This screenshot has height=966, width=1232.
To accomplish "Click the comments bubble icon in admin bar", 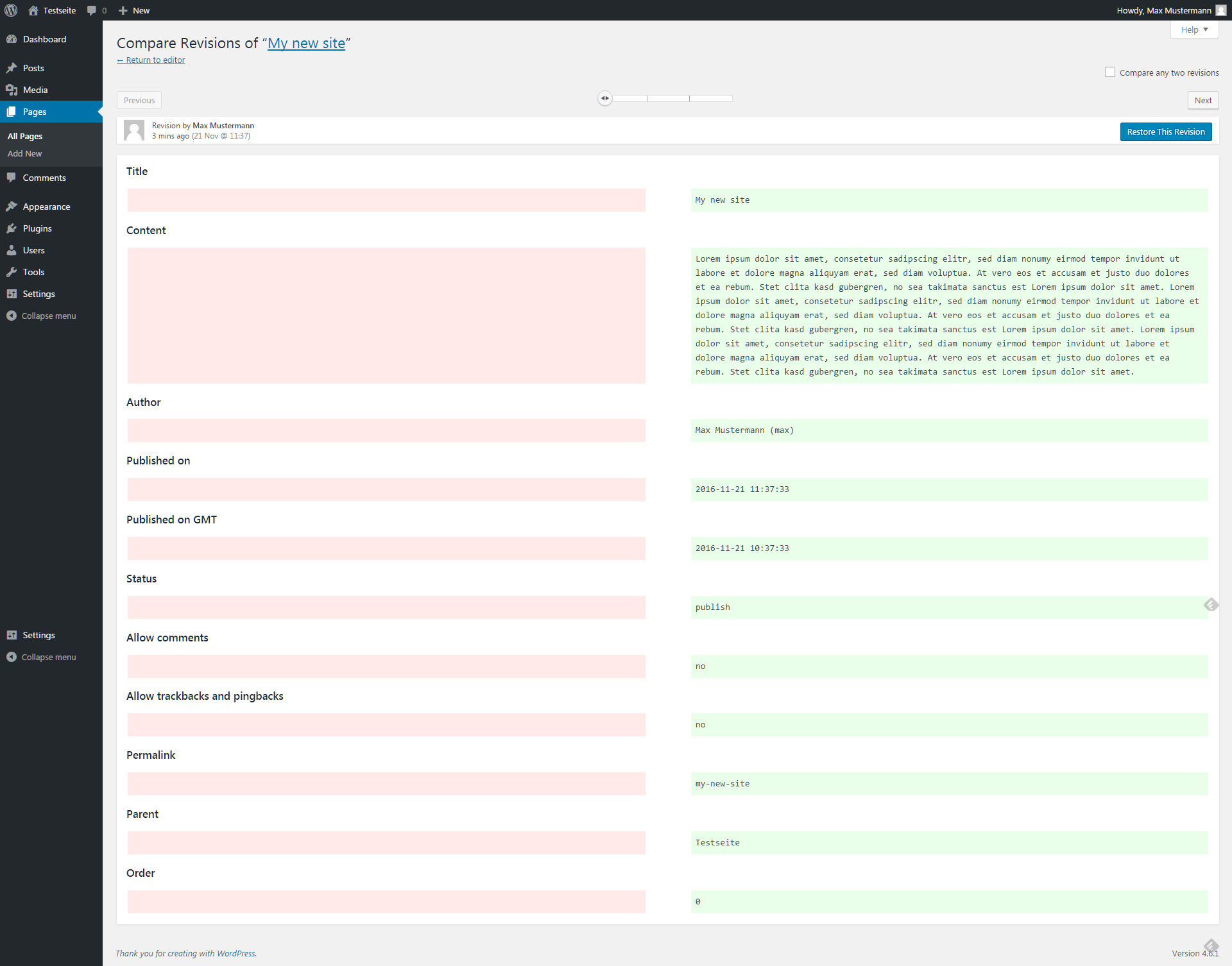I will coord(92,10).
